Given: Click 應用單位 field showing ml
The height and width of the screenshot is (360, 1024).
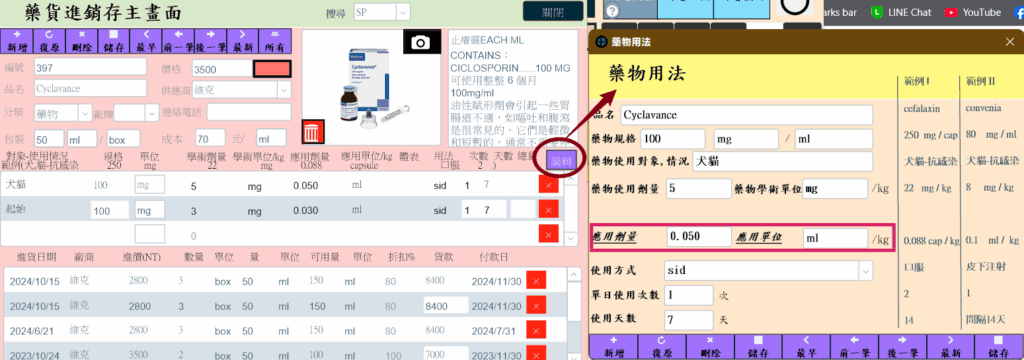Looking at the screenshot, I should coord(835,238).
